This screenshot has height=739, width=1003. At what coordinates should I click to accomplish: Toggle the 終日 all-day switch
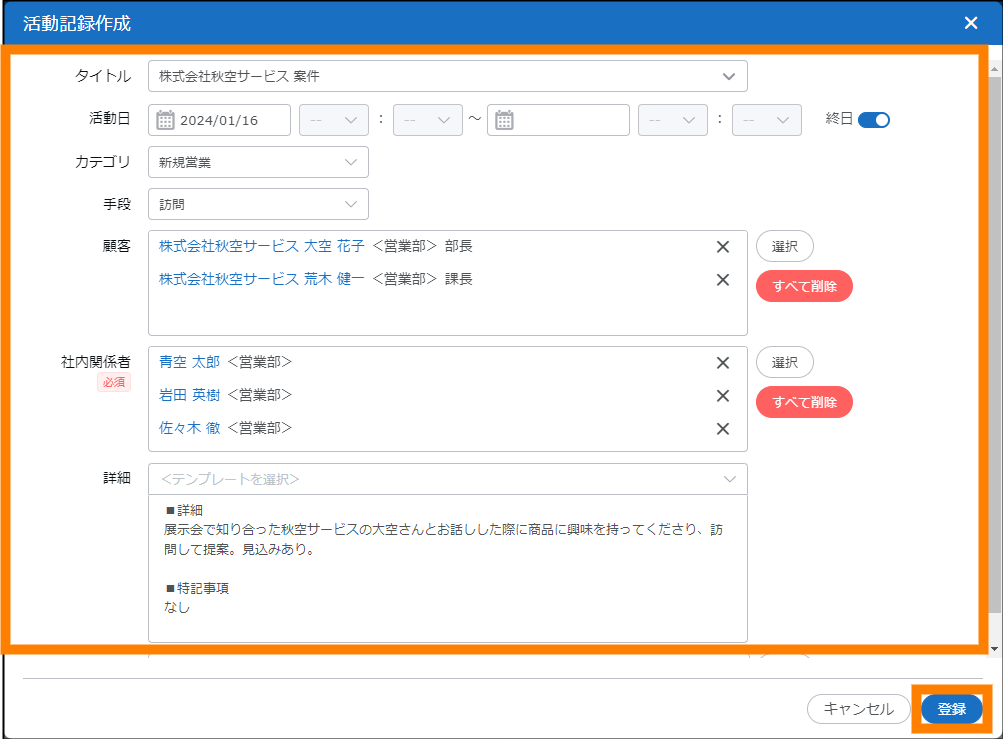pyautogui.click(x=873, y=120)
